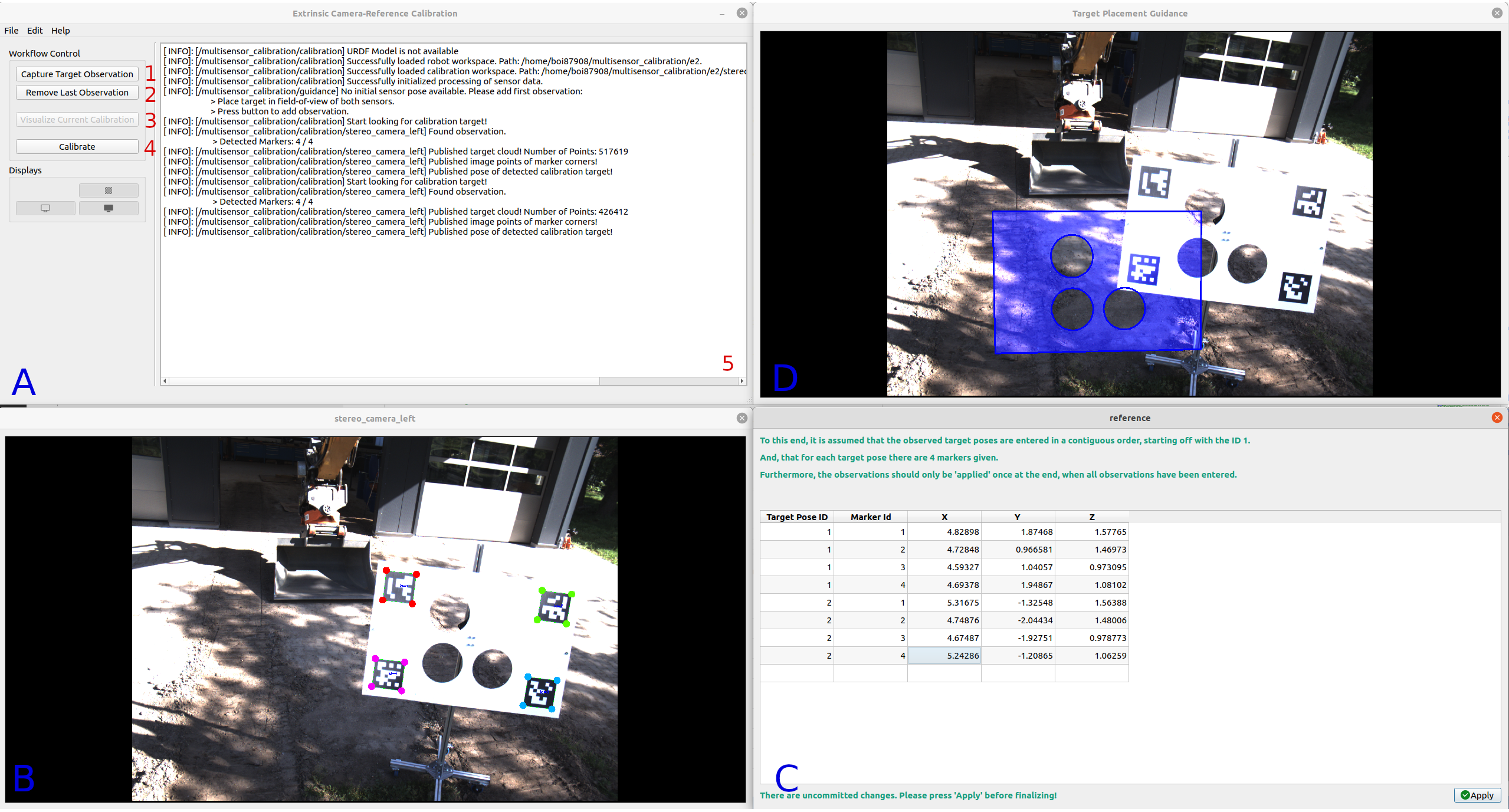Click the Marker Id column header
The image size is (1509, 812).
870,517
